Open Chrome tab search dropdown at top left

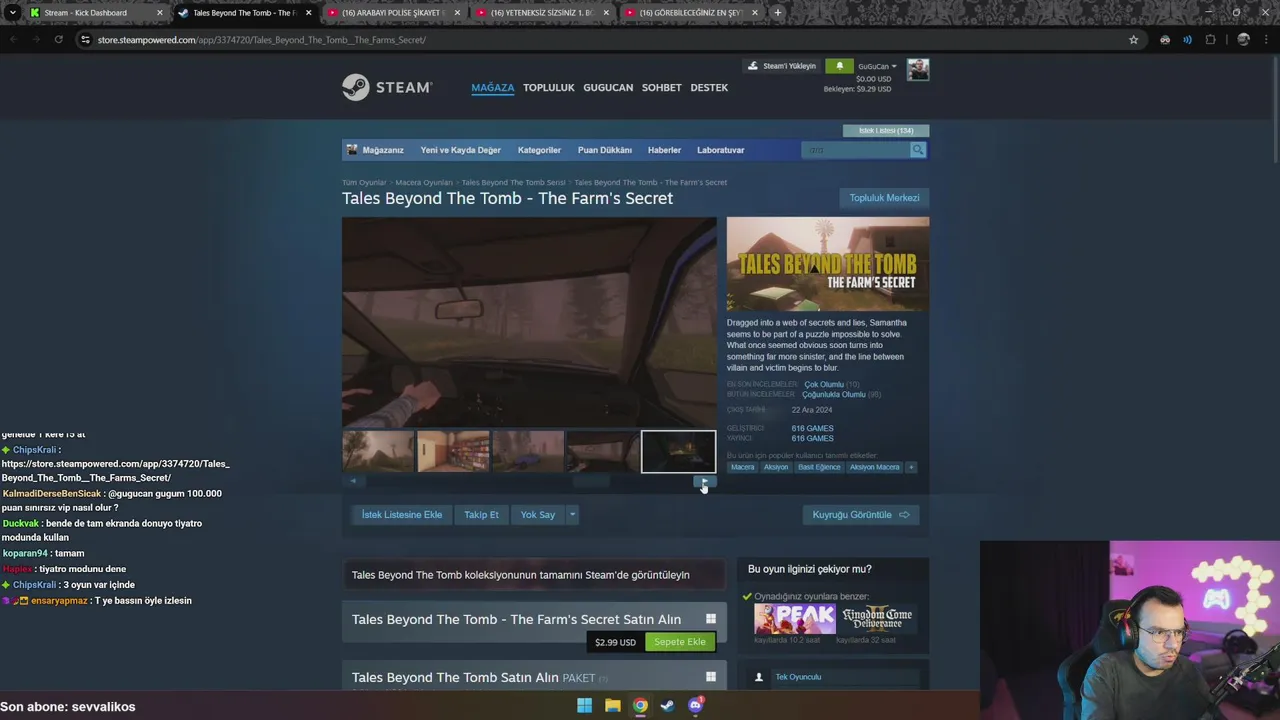[x=12, y=13]
